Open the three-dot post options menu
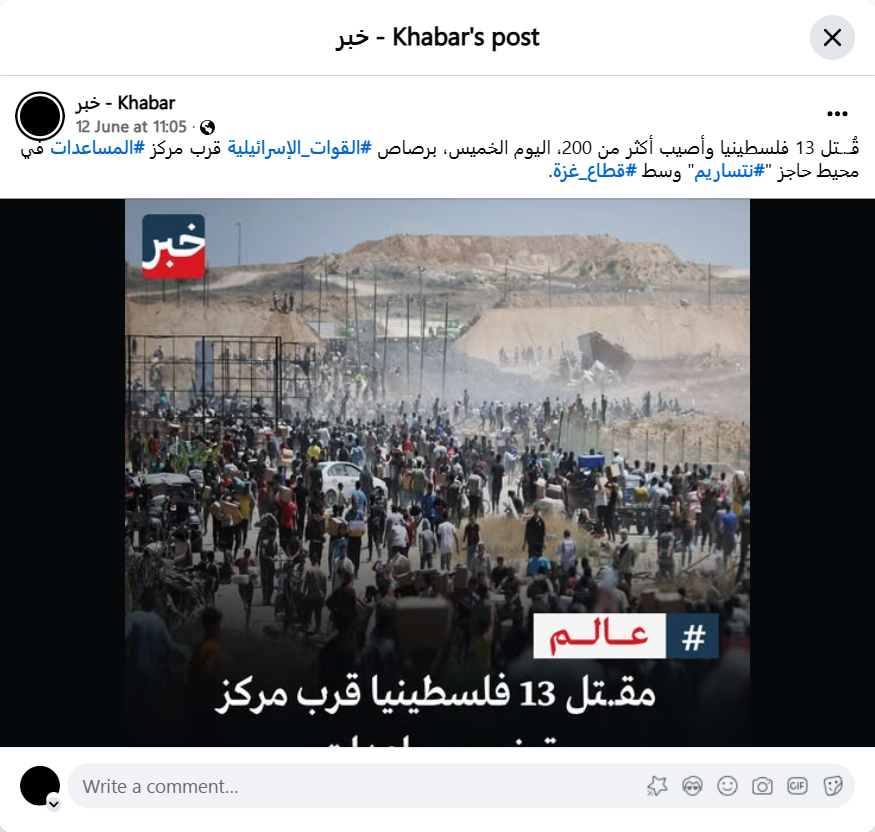 coord(837,113)
